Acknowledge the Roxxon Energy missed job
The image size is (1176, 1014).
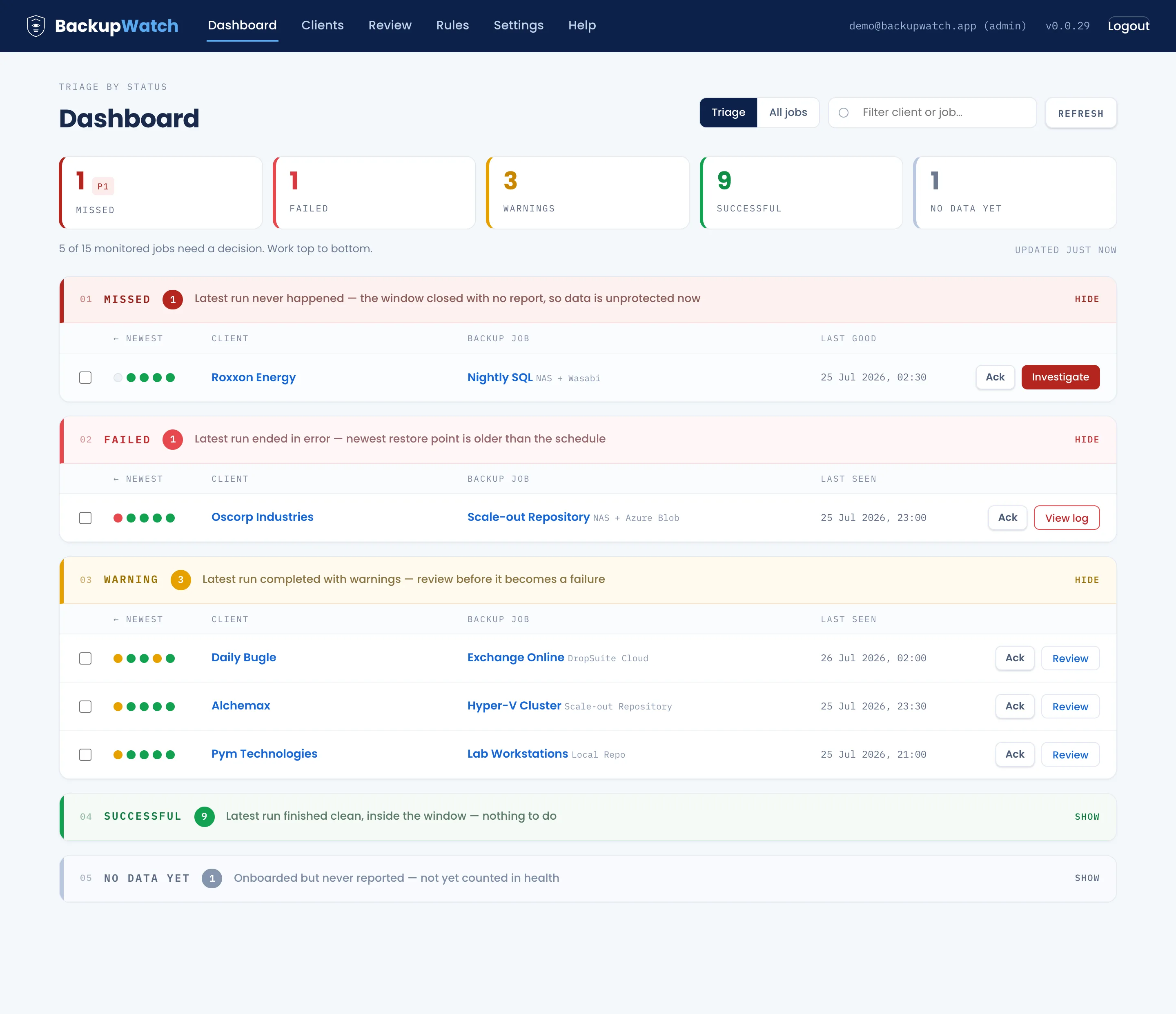point(995,377)
